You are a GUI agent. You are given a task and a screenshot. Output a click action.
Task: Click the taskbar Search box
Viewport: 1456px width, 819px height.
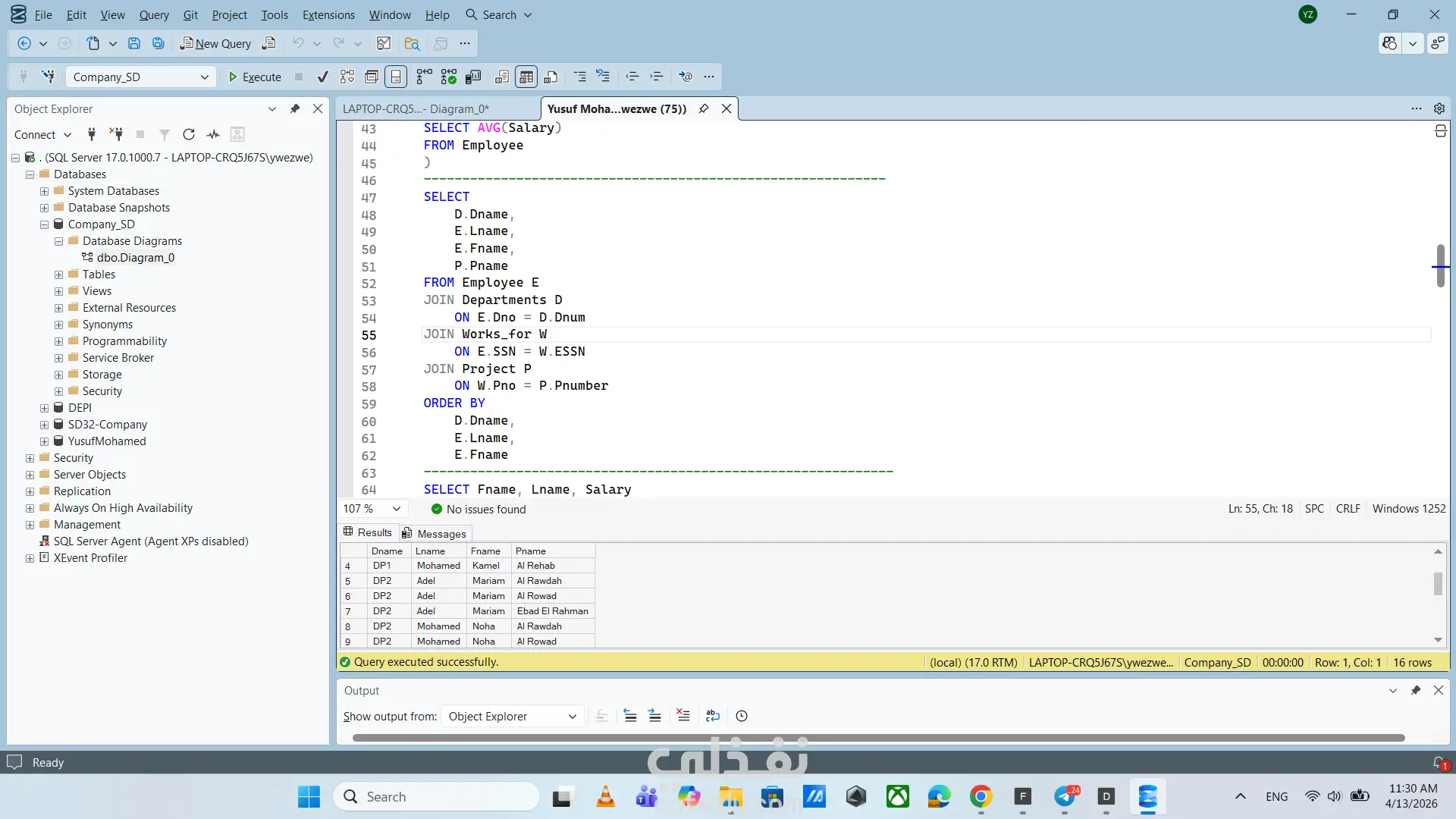(436, 796)
